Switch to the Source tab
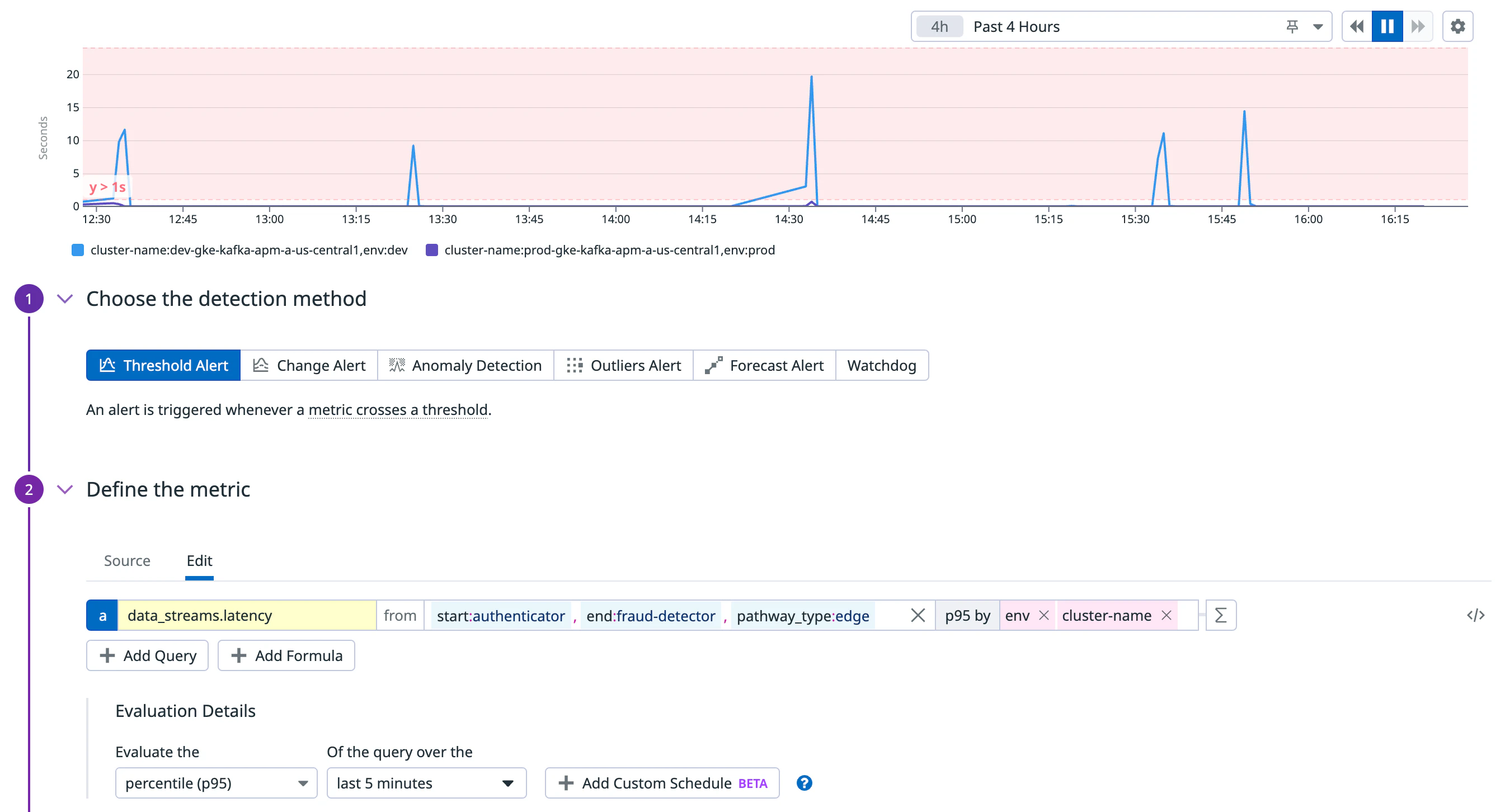The image size is (1505, 812). (x=127, y=561)
